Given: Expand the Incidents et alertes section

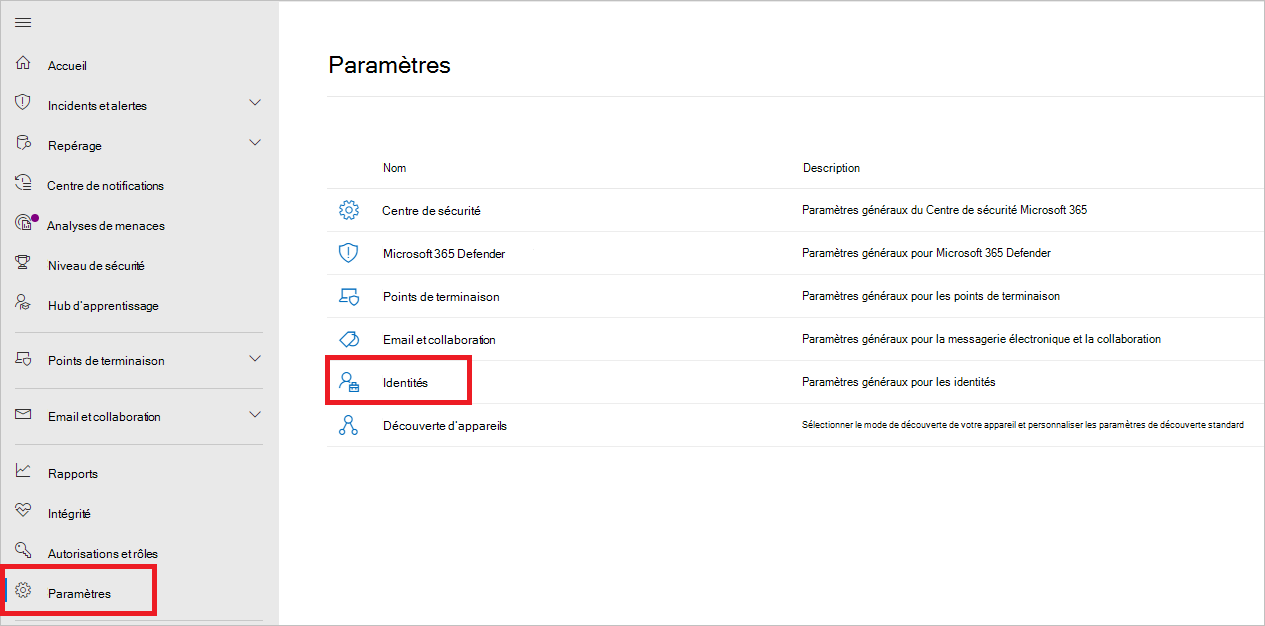Looking at the screenshot, I should coord(255,104).
